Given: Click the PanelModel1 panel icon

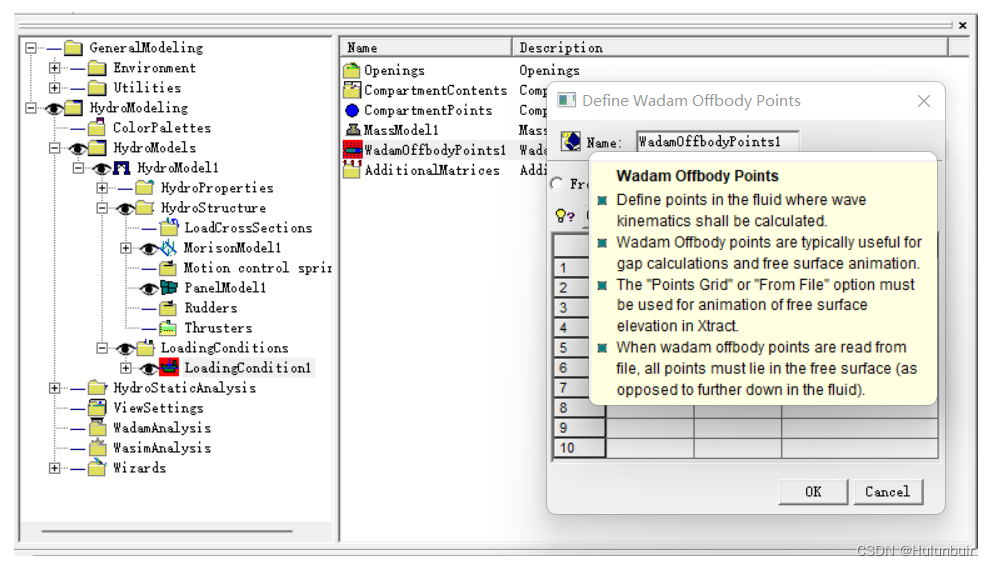Looking at the screenshot, I should 169,288.
